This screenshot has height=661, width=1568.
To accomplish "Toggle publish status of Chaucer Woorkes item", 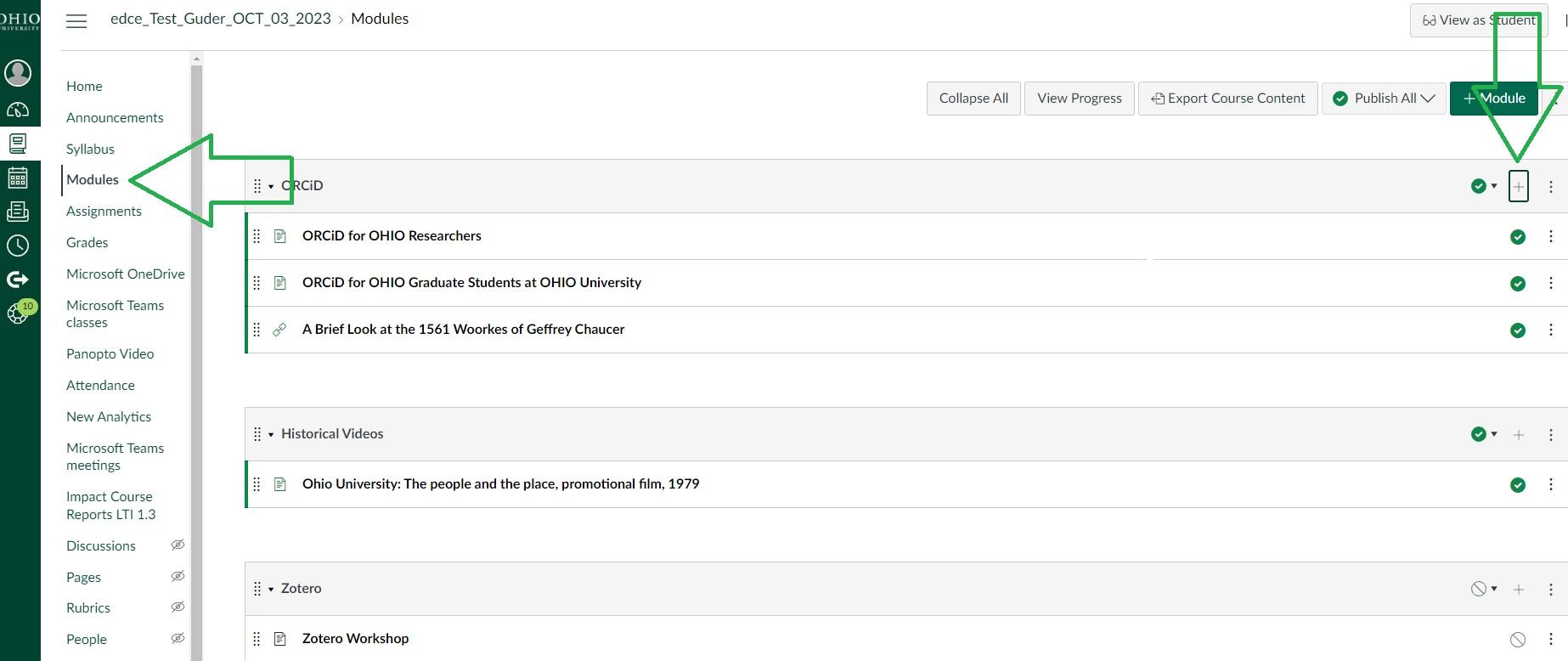I will (x=1518, y=330).
